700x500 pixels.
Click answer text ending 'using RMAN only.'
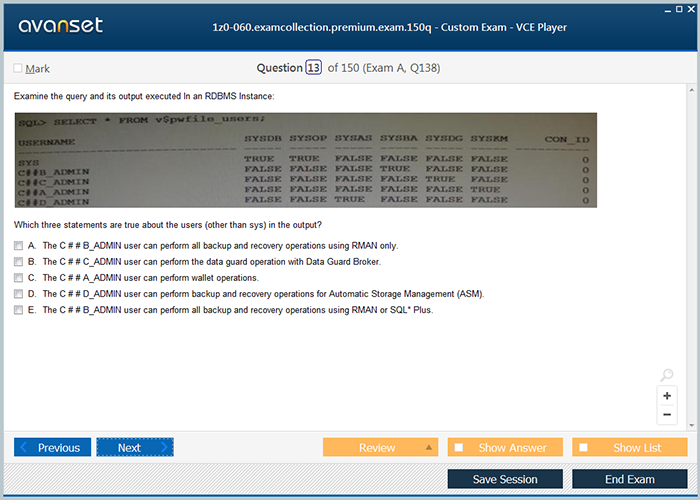(221, 246)
